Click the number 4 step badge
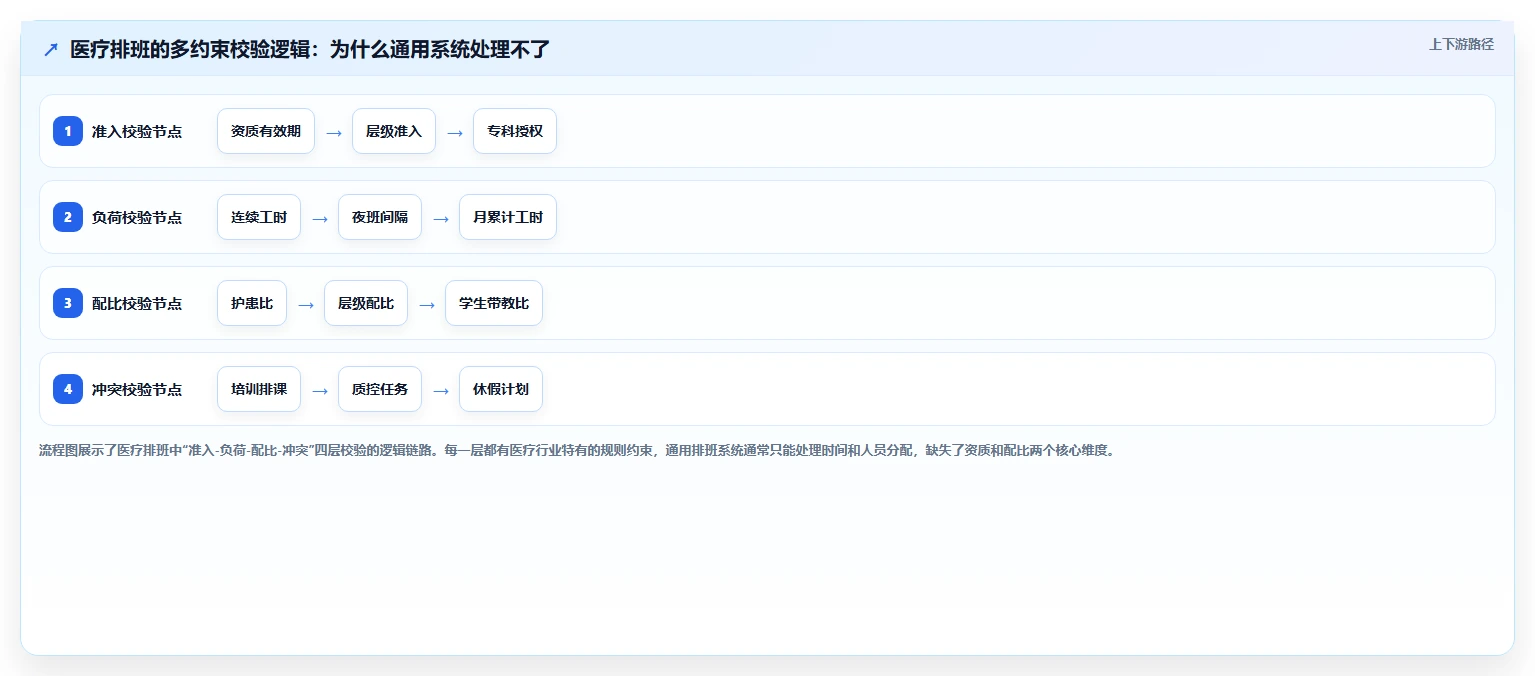 [68, 389]
